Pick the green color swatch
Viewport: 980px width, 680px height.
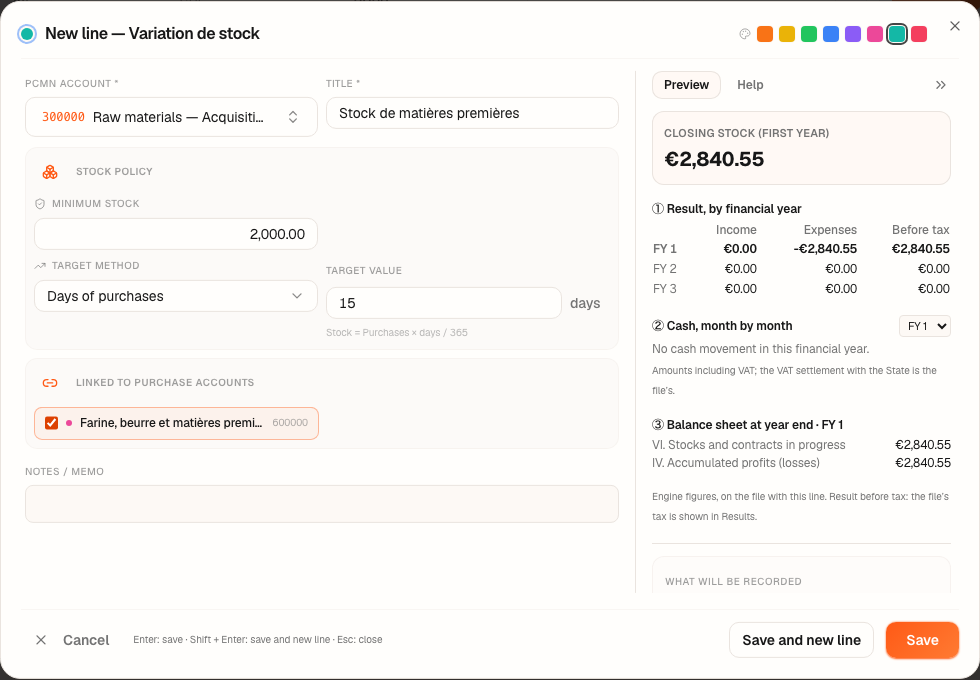(x=809, y=34)
